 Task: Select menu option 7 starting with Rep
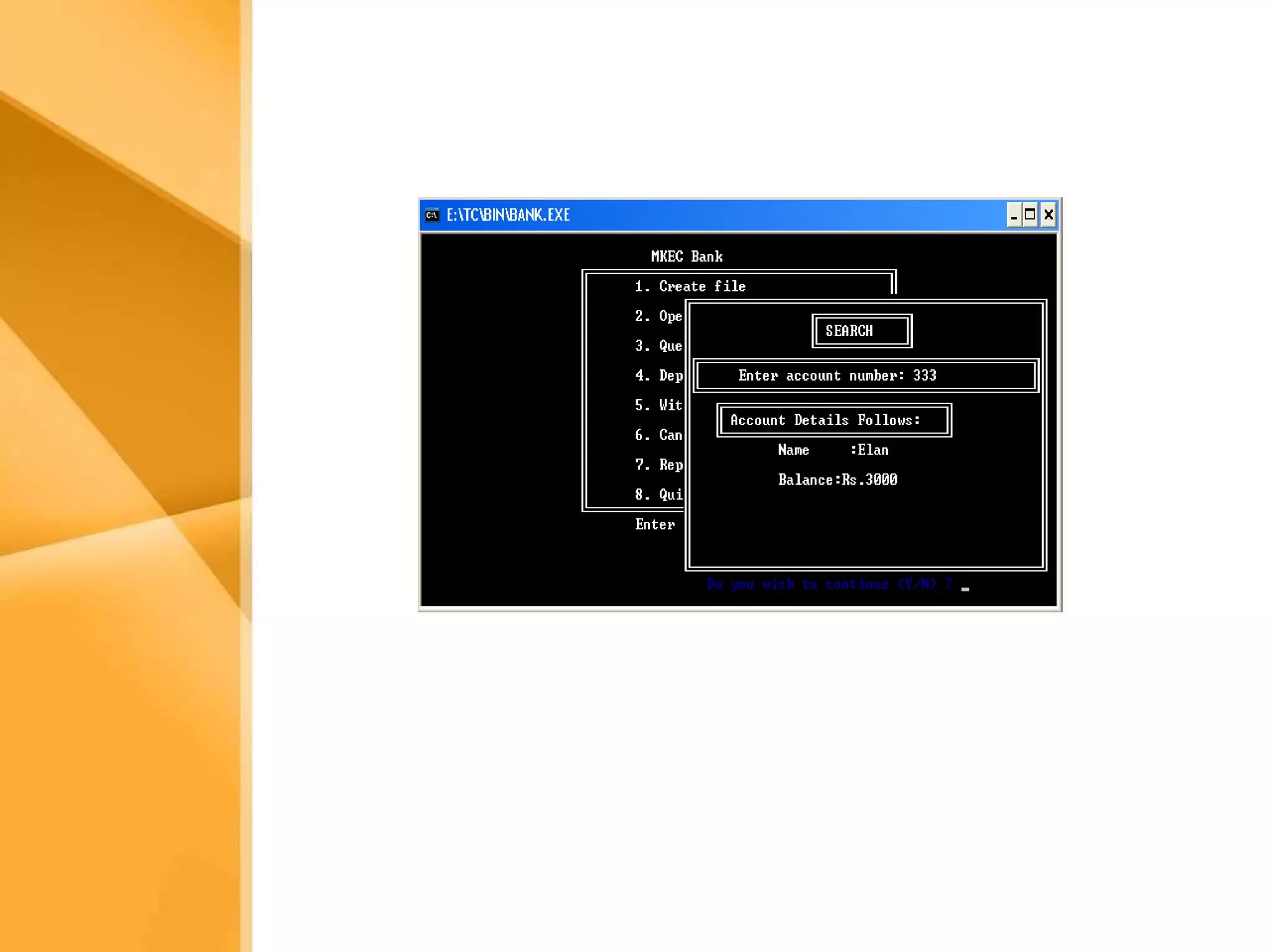(x=658, y=465)
